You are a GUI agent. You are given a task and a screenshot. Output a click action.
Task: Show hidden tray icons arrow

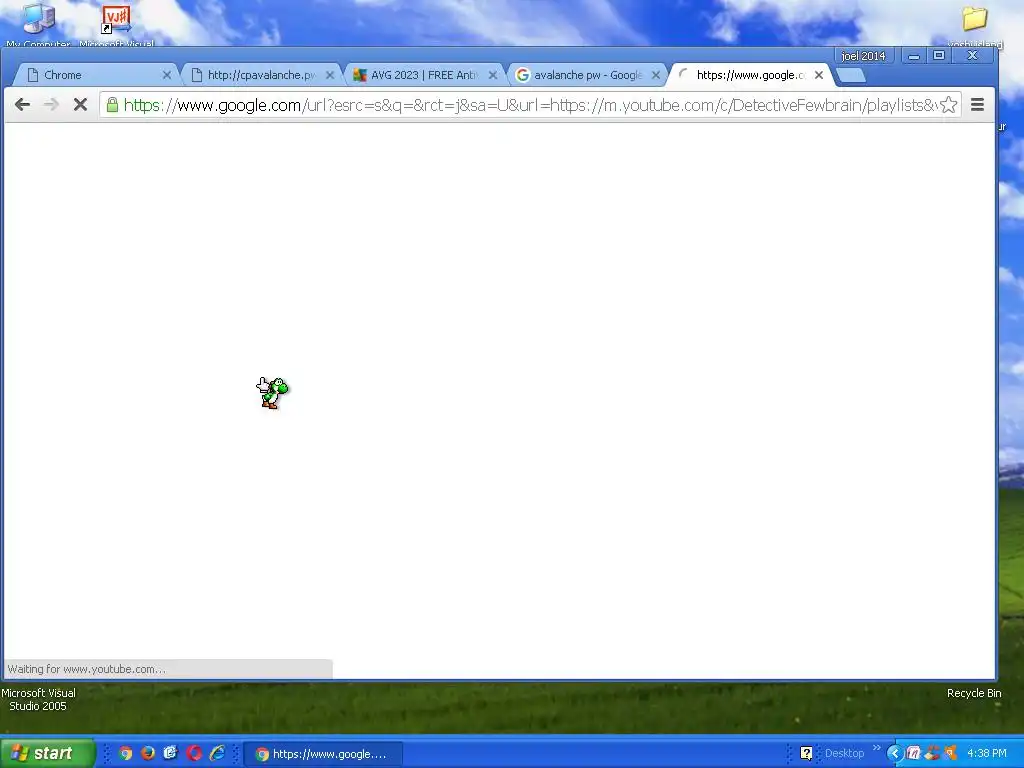894,754
